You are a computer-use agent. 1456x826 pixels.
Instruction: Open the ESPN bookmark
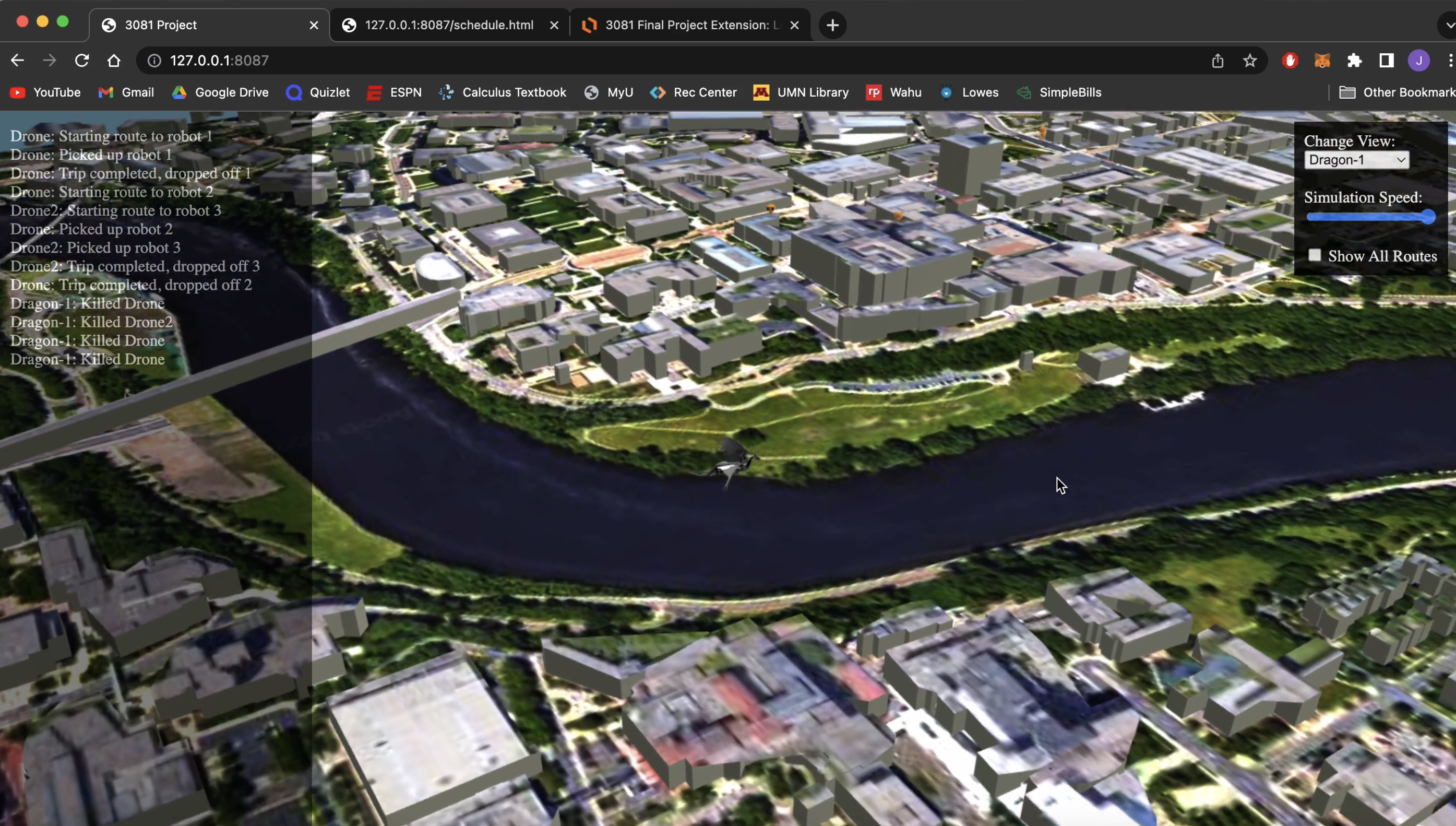click(x=394, y=92)
